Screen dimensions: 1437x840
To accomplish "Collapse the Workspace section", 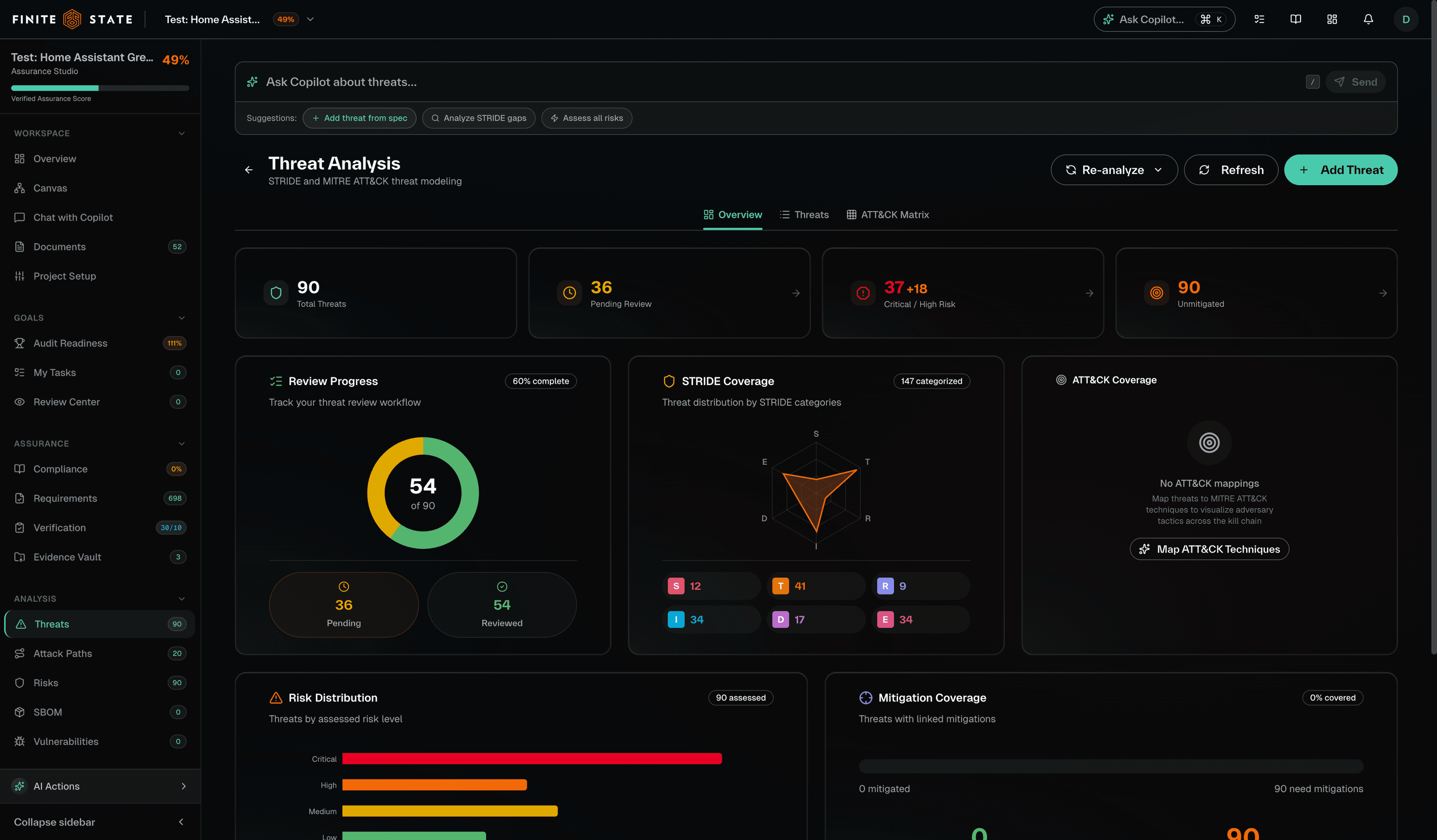I will pos(181,134).
